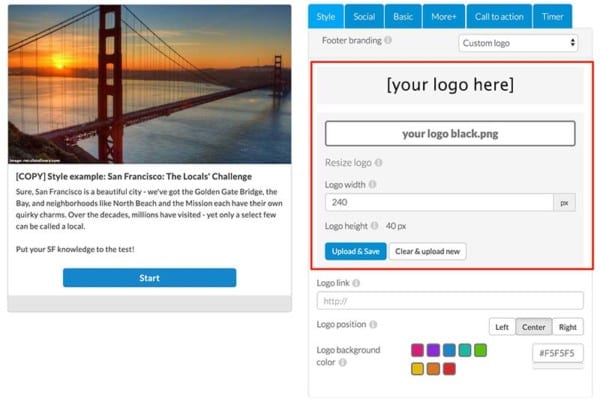Click info icon next to Footer branding
Image resolution: width=600 pixels, height=399 pixels.
pyautogui.click(x=388, y=40)
